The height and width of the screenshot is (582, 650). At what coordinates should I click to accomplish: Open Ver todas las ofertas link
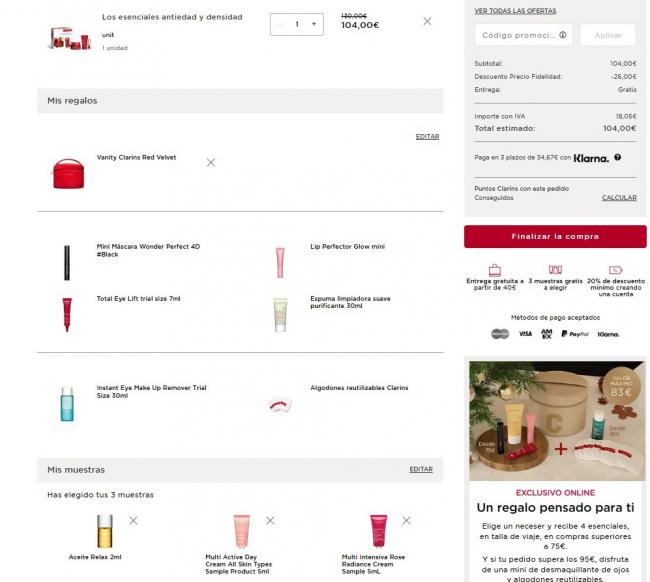tap(515, 11)
